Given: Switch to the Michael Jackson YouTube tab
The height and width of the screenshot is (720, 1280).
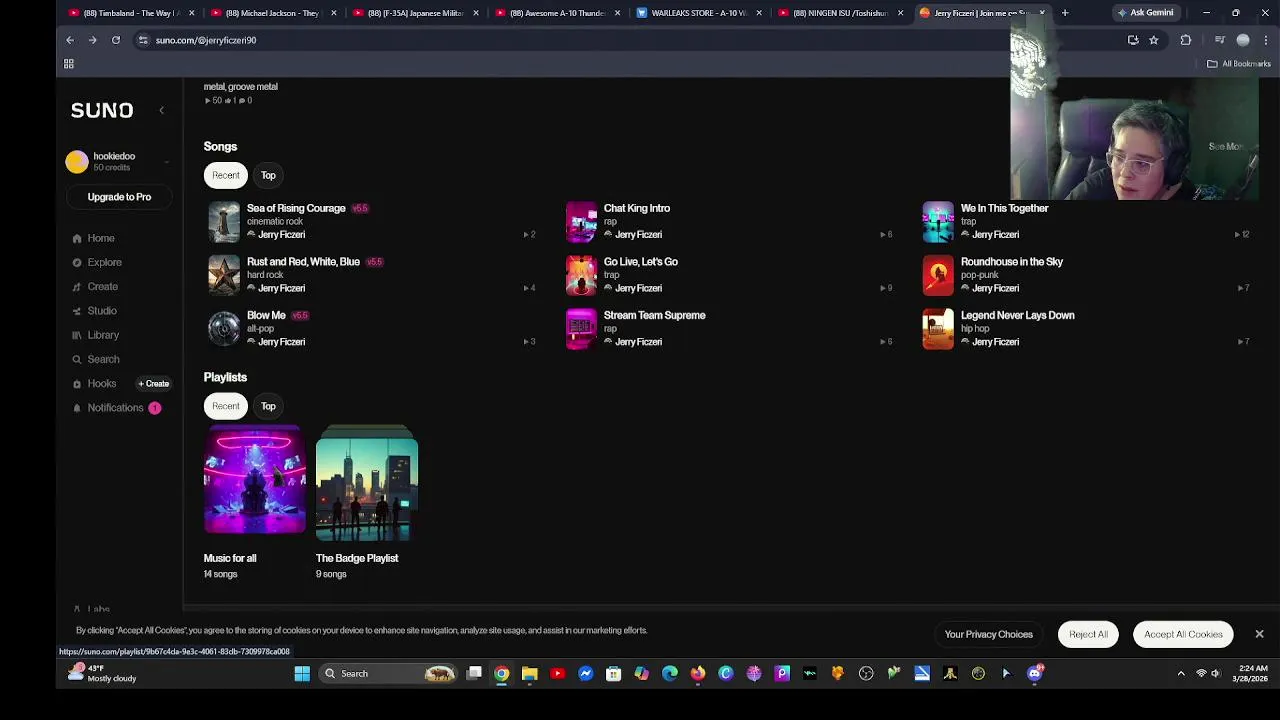Looking at the screenshot, I should click(x=272, y=13).
